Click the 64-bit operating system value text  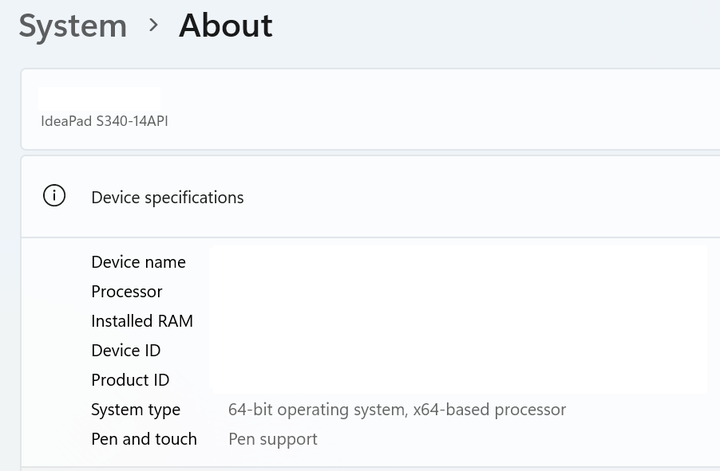click(x=397, y=410)
